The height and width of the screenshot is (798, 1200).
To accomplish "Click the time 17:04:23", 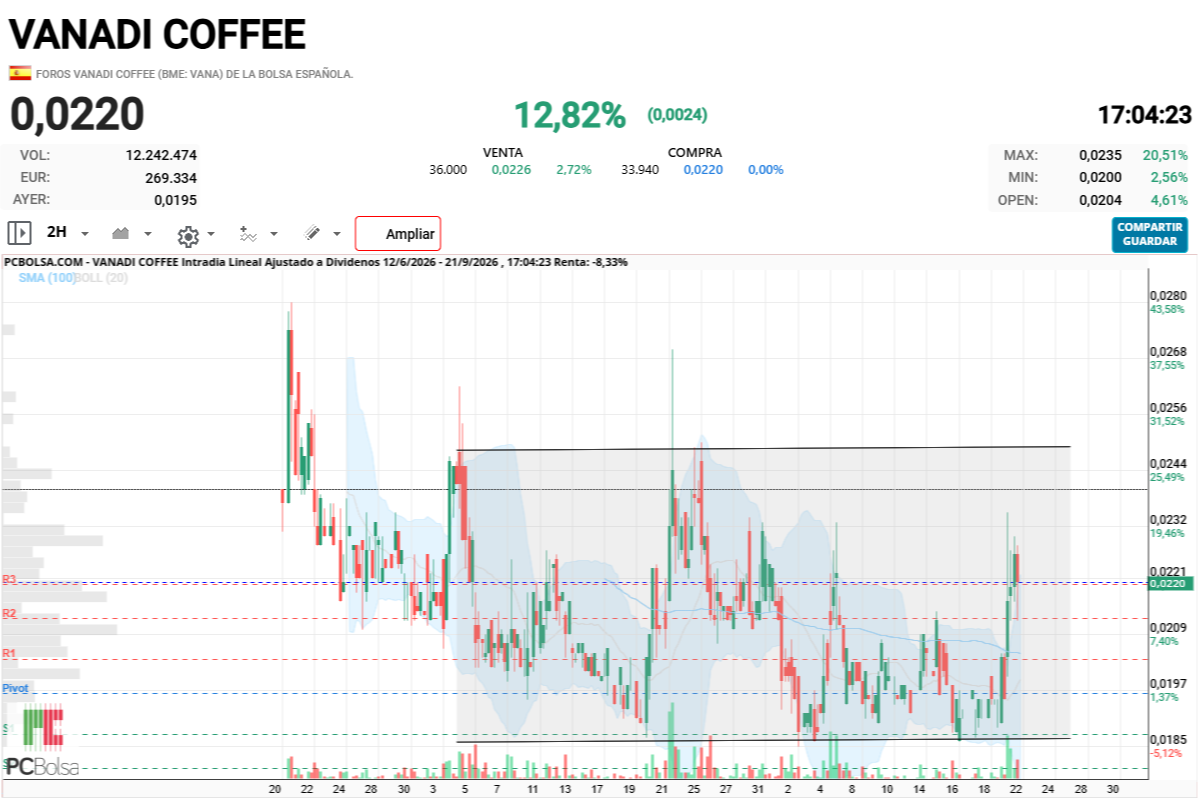I will click(1145, 115).
